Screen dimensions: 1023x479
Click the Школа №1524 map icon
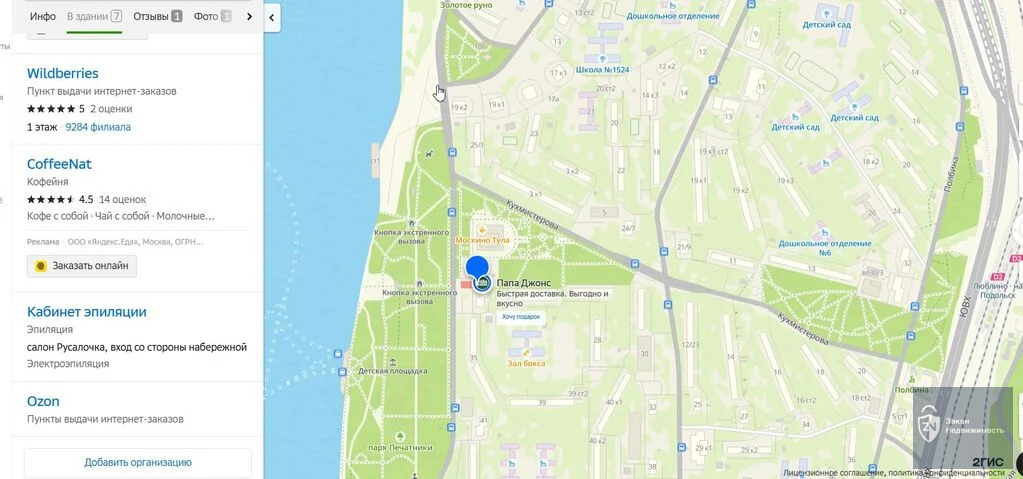602,58
